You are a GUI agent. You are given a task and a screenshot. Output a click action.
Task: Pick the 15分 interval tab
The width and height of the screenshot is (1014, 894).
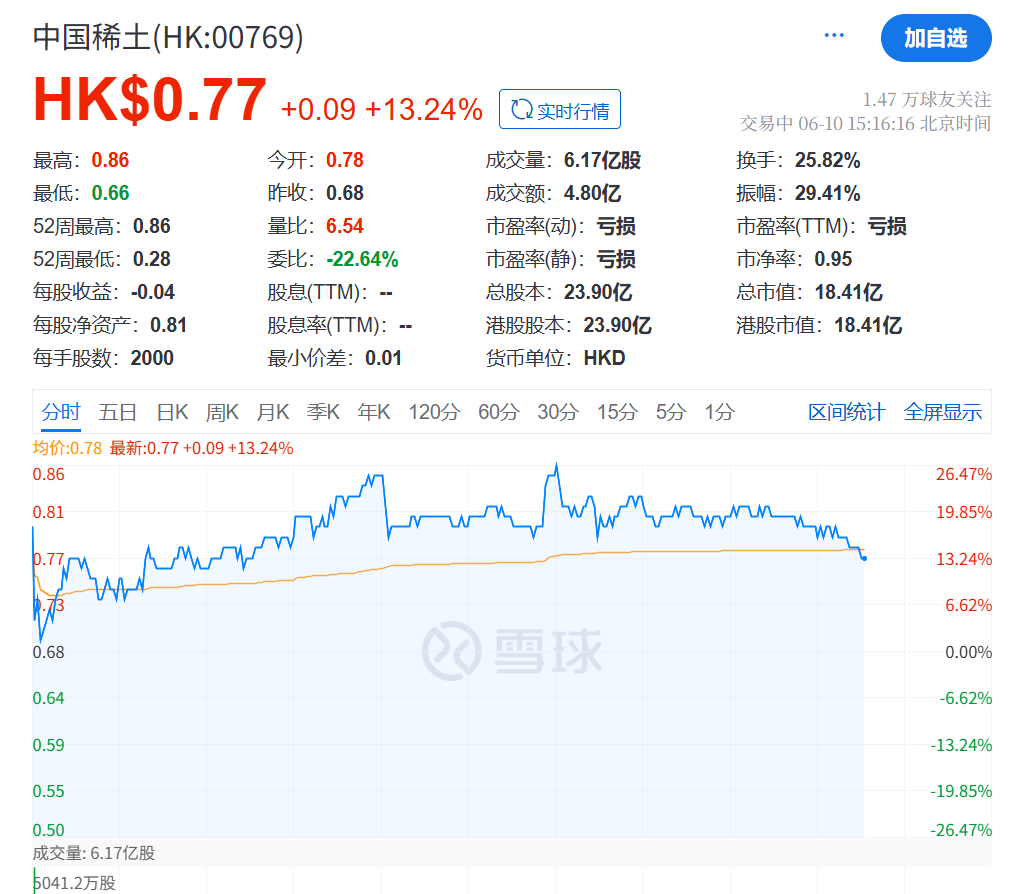pyautogui.click(x=618, y=412)
